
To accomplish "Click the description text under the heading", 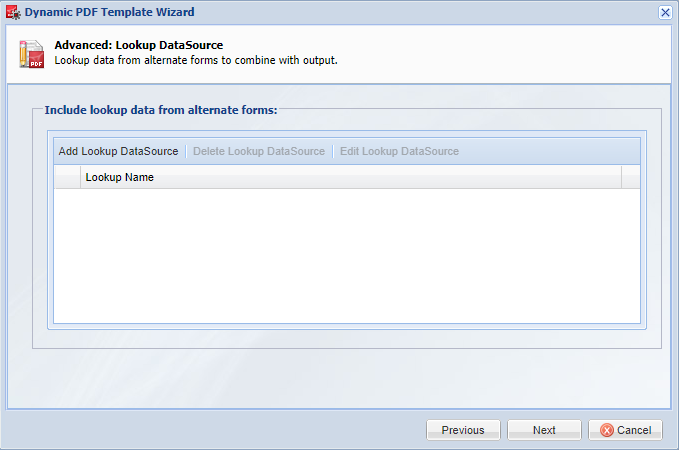I will point(196,60).
